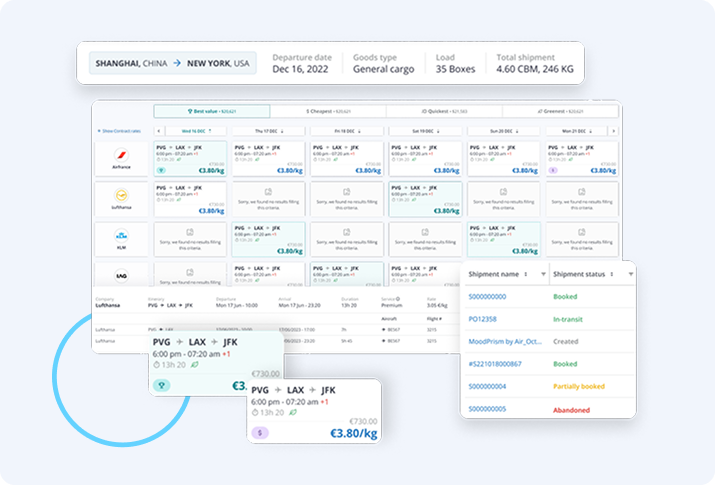The width and height of the screenshot is (715, 485).
Task: Select the Quickest tab
Action: pos(444,112)
